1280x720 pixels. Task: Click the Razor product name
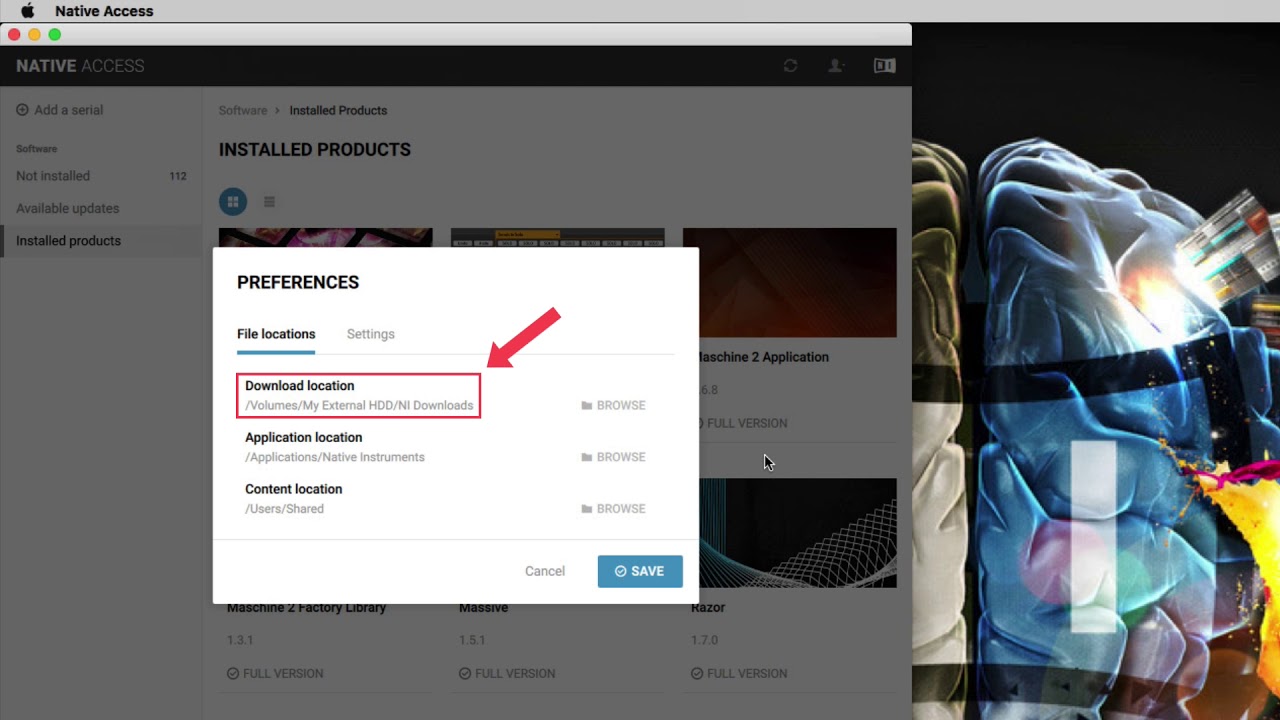[708, 607]
